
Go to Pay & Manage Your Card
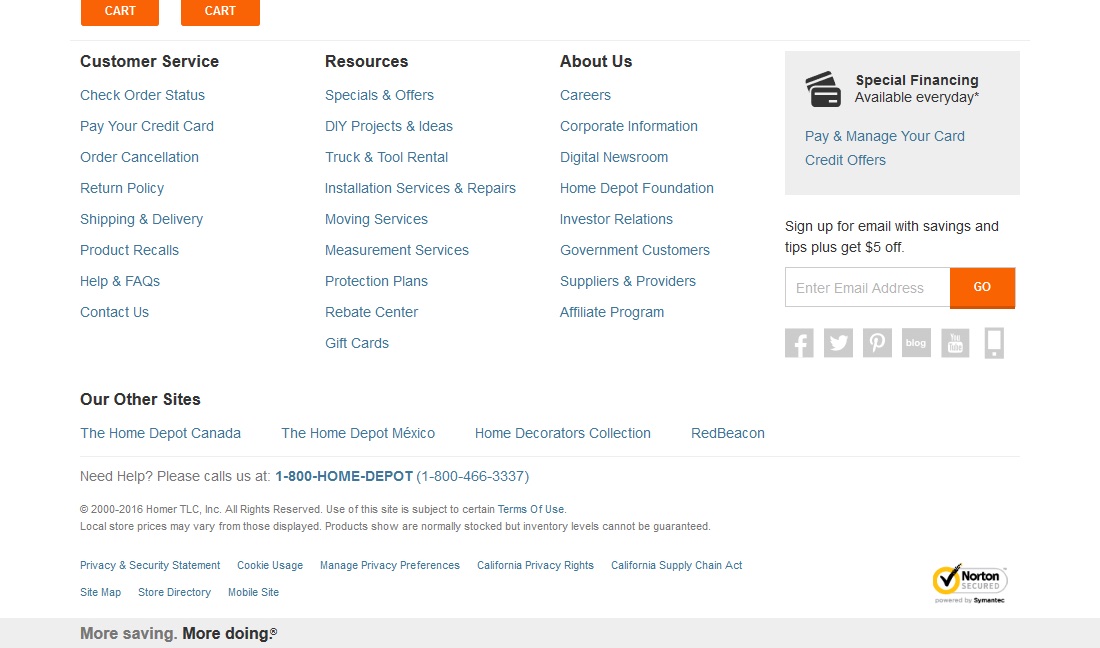pos(885,136)
